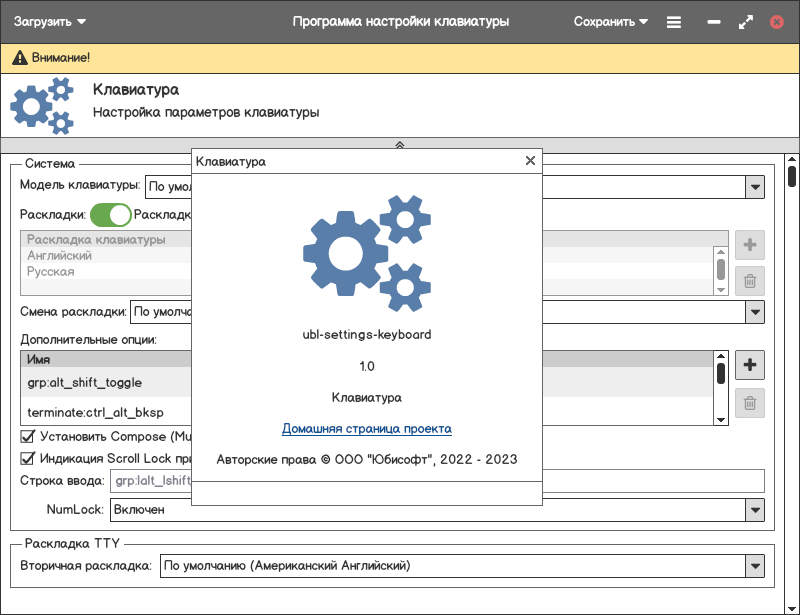
Task: Open Вторичная раскладка dropdown
Action: point(754,566)
